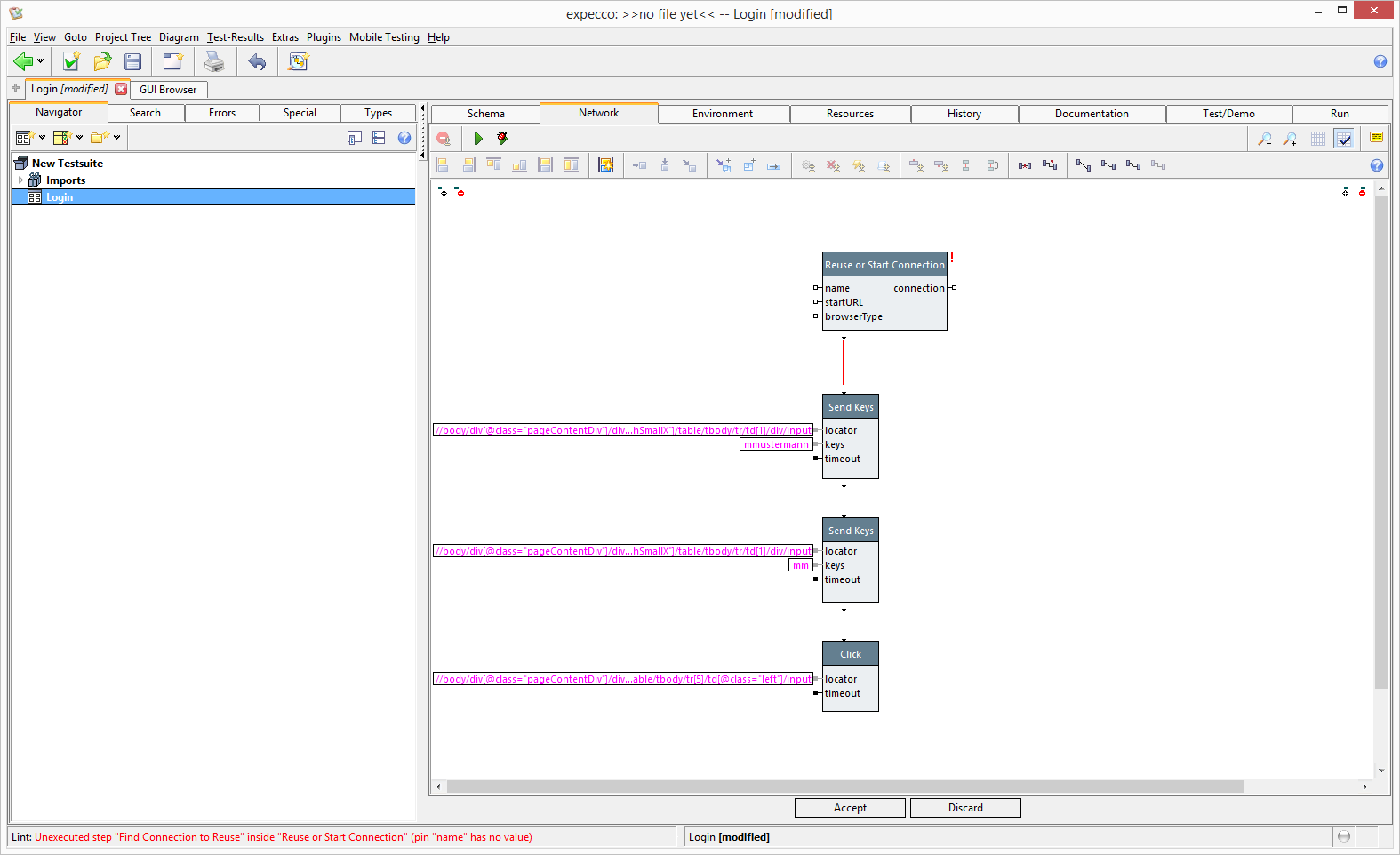
Task: Open dropdown next to green back arrow
Action: tap(40, 62)
